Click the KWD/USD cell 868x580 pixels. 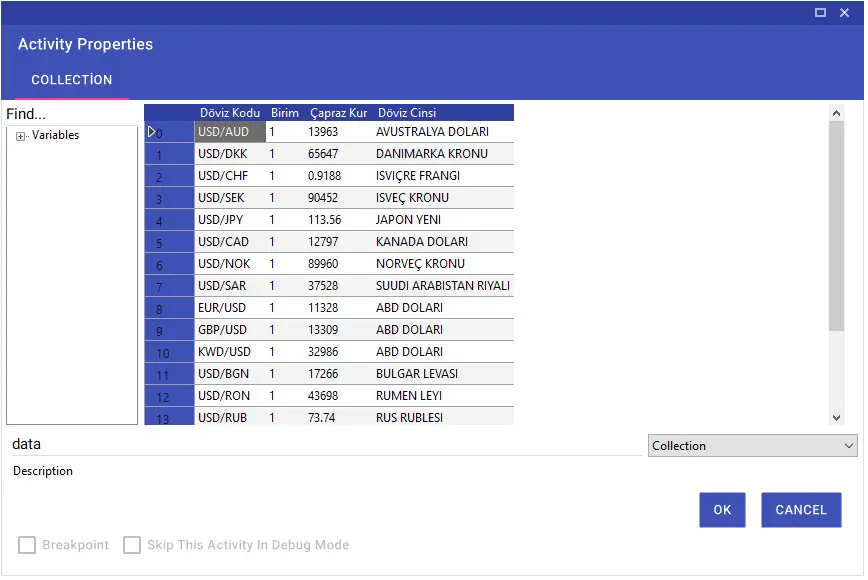tap(231, 353)
